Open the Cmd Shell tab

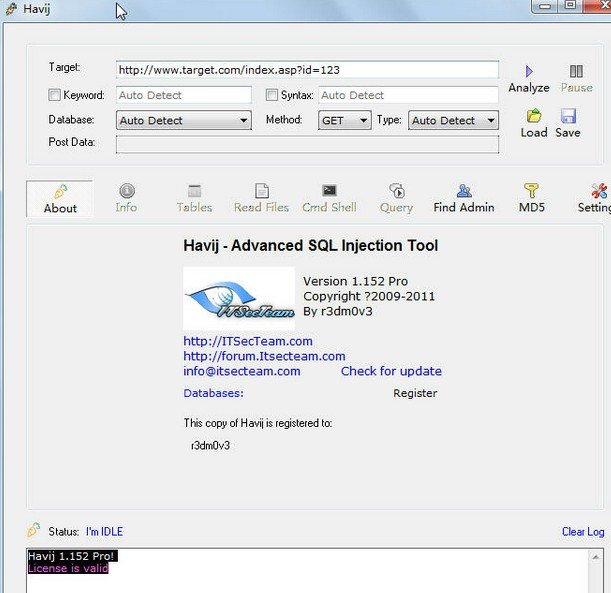pyautogui.click(x=329, y=199)
